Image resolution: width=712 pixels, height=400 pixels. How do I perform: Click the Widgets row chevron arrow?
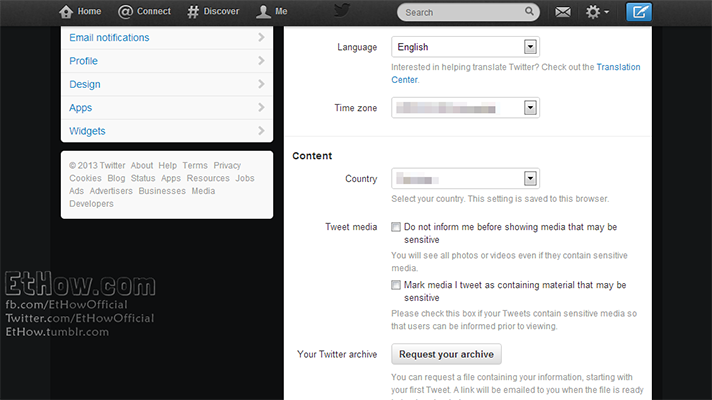tap(261, 131)
